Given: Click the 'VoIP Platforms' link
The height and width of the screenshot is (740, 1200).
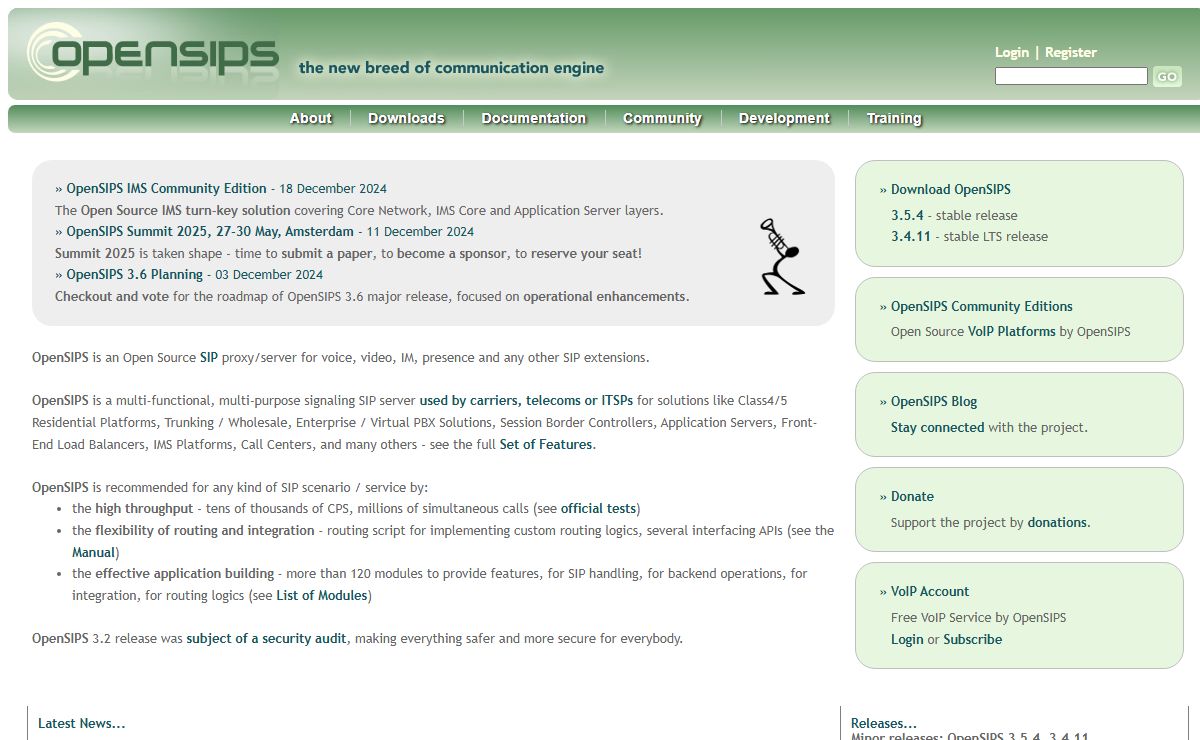Looking at the screenshot, I should tap(1011, 331).
